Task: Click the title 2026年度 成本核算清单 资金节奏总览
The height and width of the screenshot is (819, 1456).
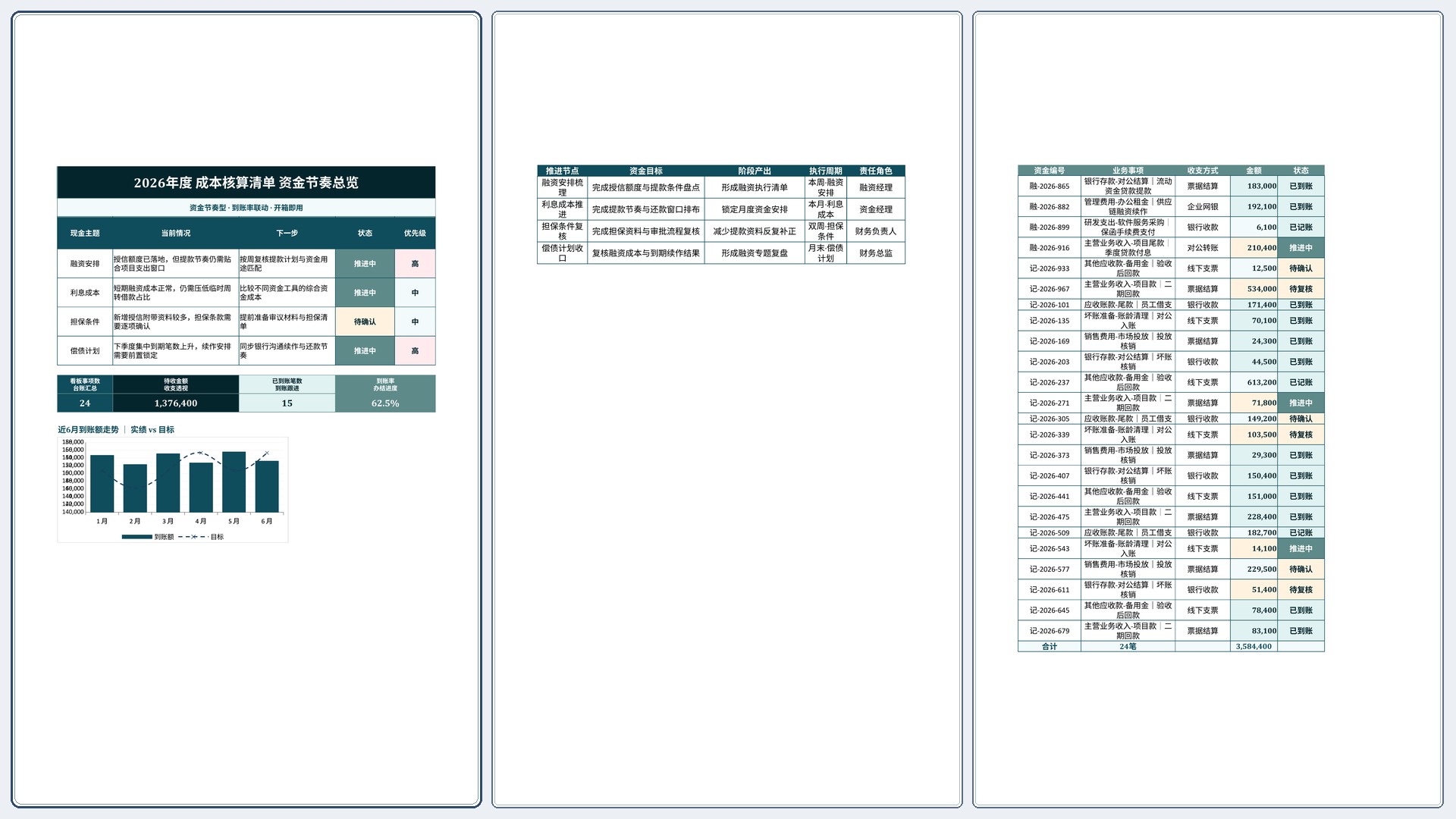Action: pos(246,183)
